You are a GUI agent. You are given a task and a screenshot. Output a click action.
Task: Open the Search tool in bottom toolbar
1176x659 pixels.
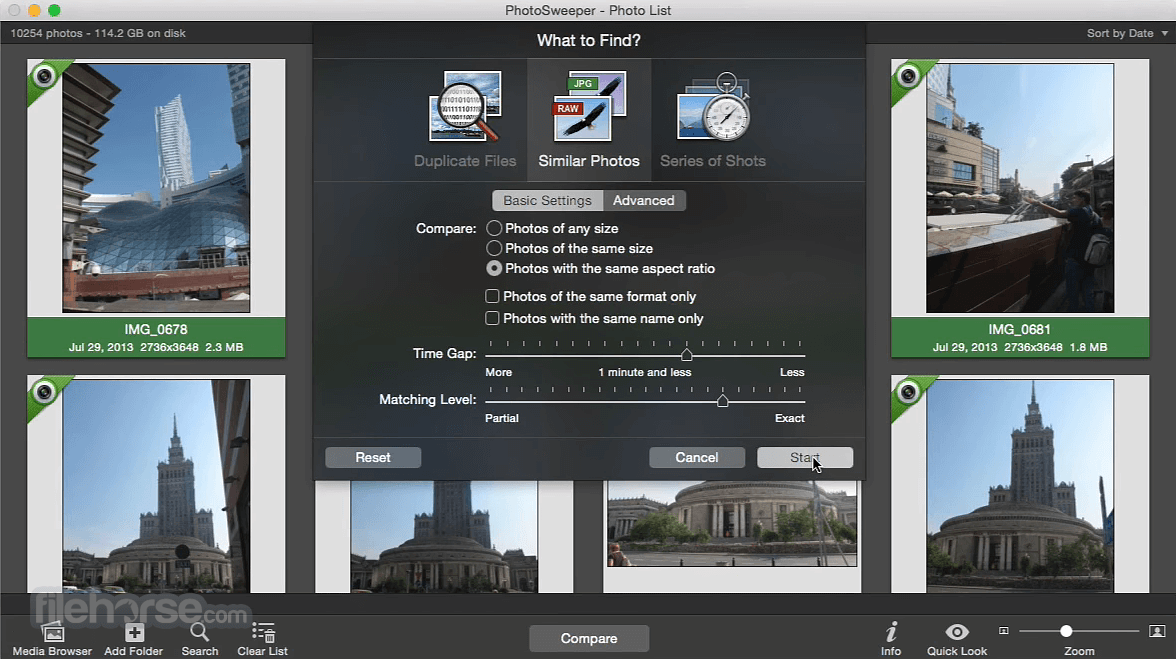pyautogui.click(x=200, y=632)
